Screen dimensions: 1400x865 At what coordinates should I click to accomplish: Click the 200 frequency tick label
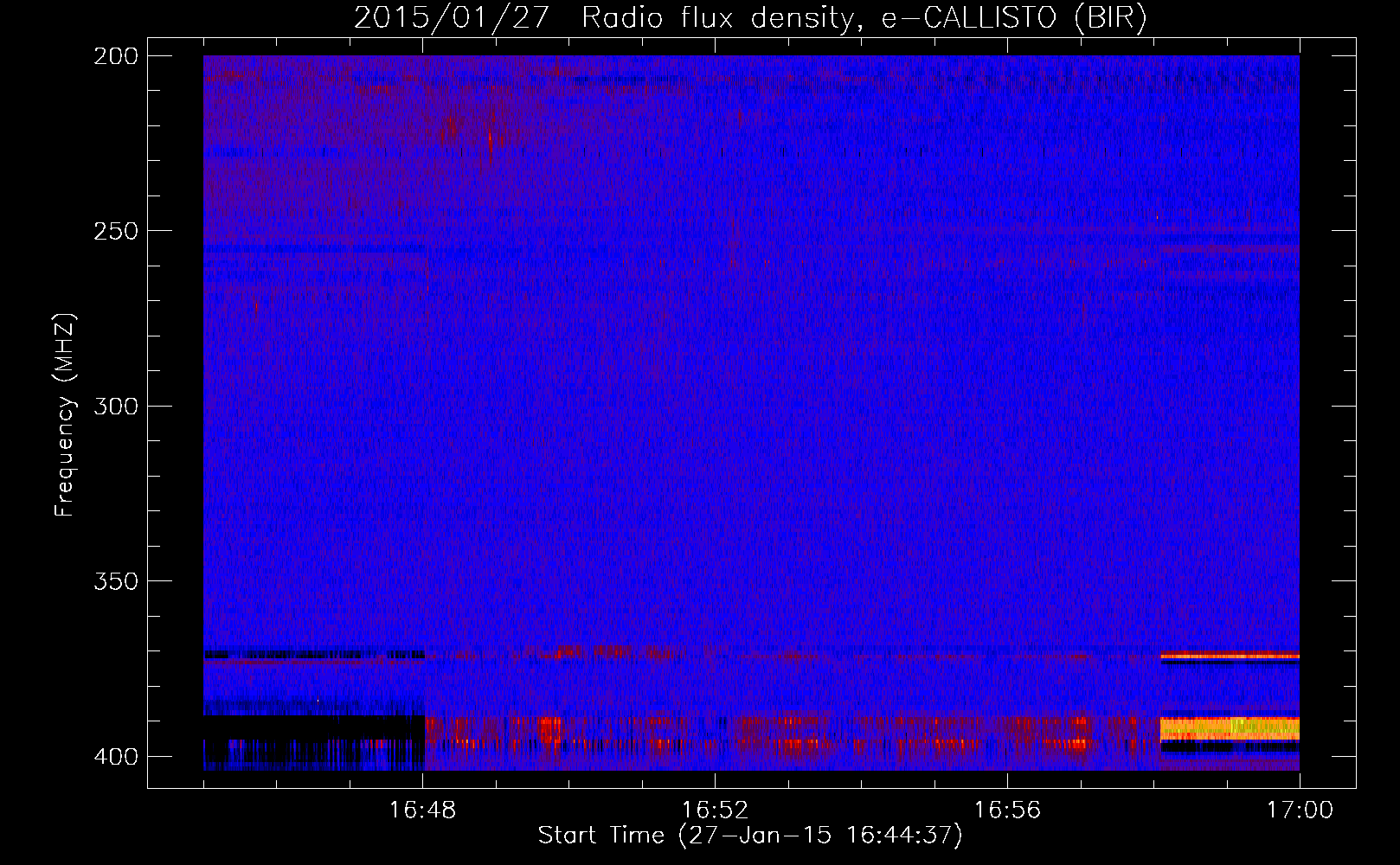tap(115, 56)
